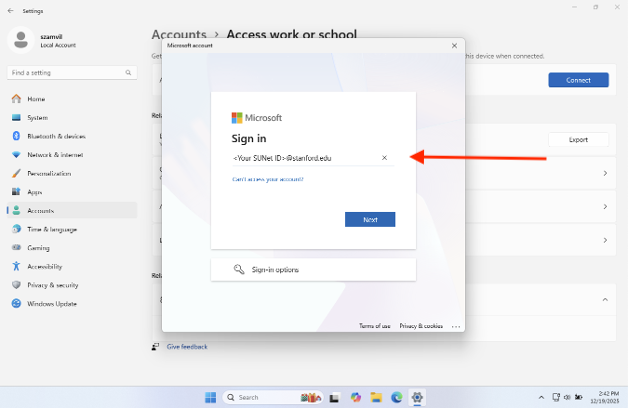Click the email address input field
This screenshot has width=628, height=408.
(300, 158)
